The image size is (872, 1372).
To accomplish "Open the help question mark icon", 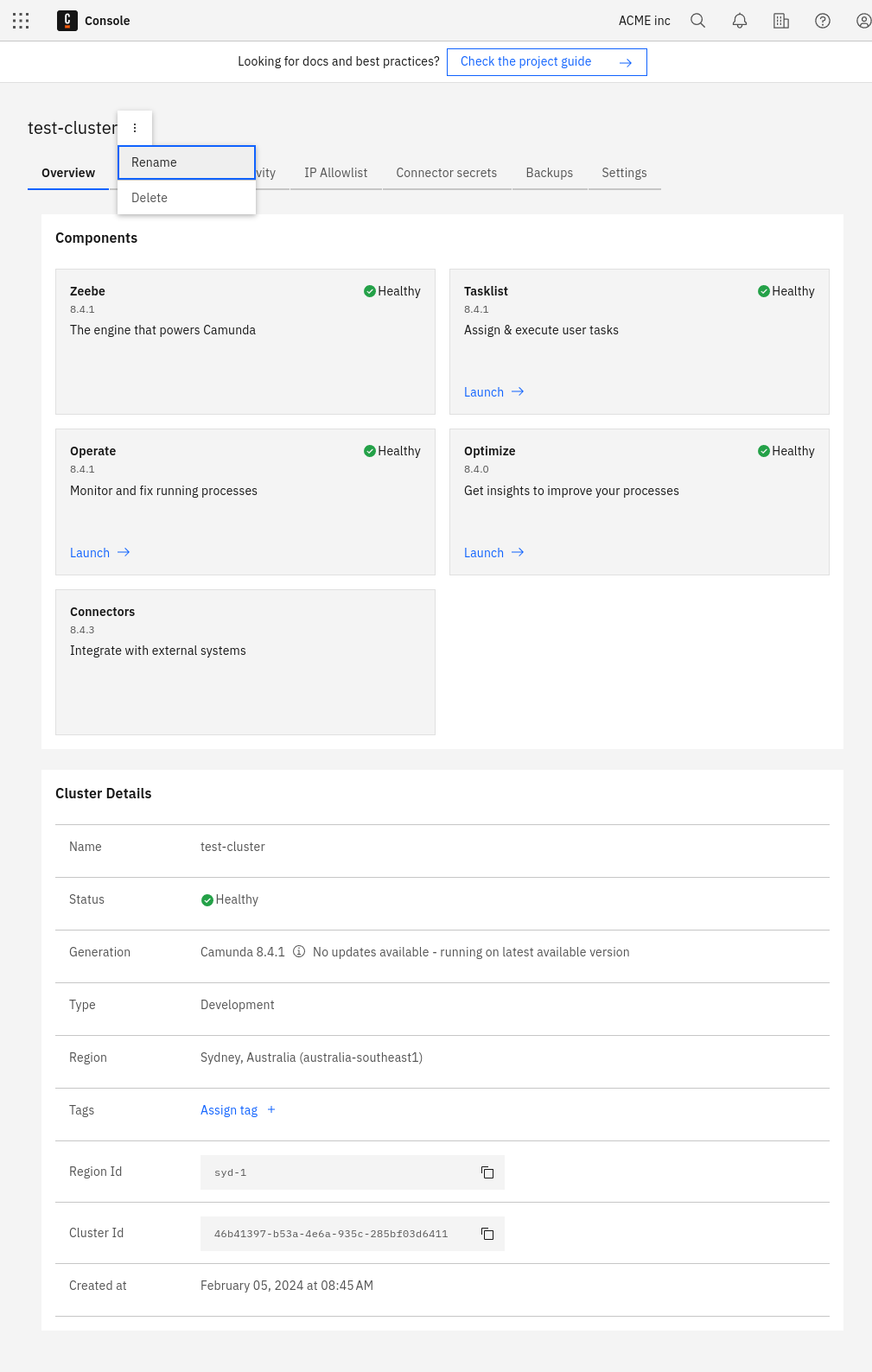I will click(823, 21).
